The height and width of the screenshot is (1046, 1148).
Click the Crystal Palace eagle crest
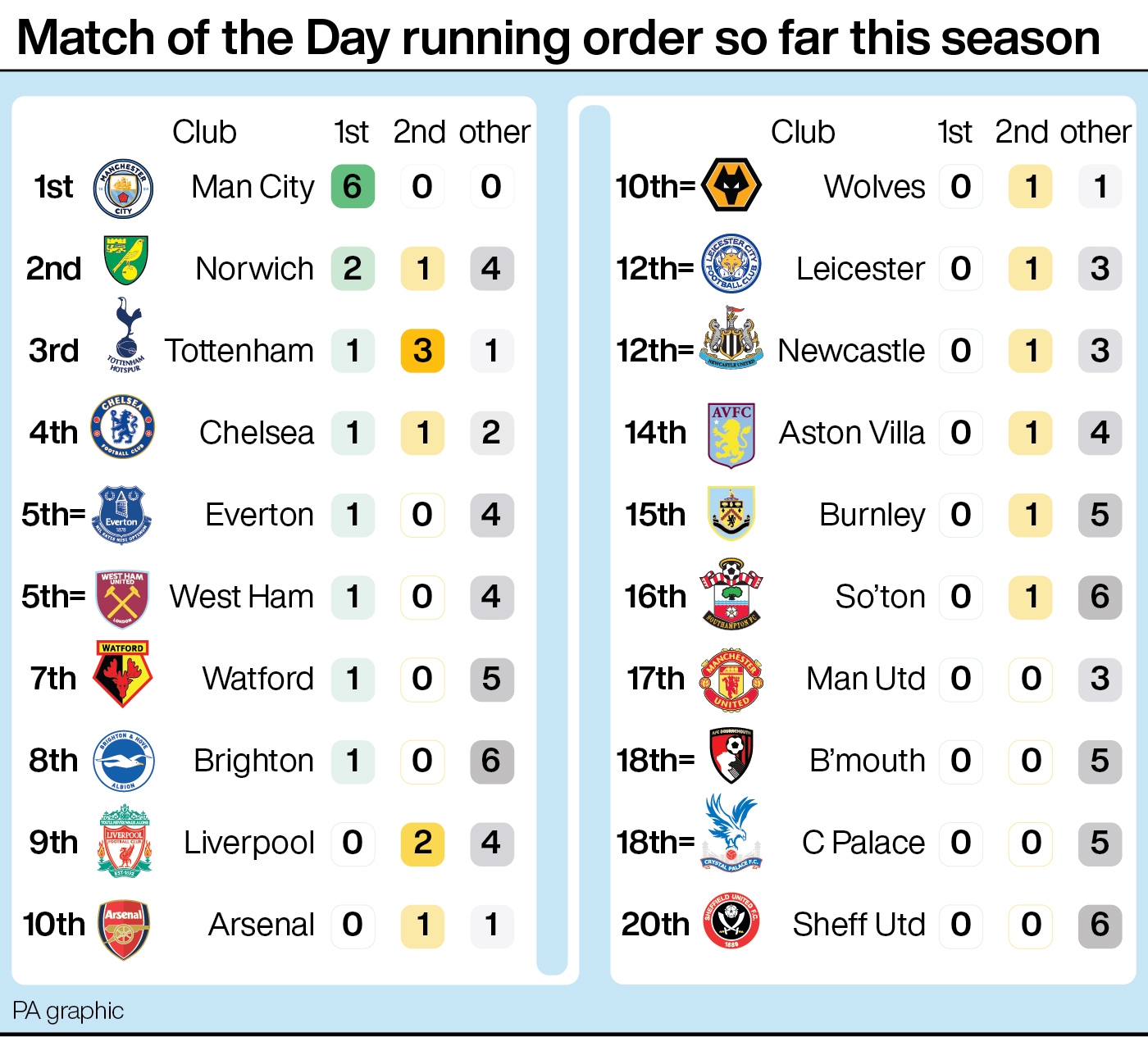731,833
